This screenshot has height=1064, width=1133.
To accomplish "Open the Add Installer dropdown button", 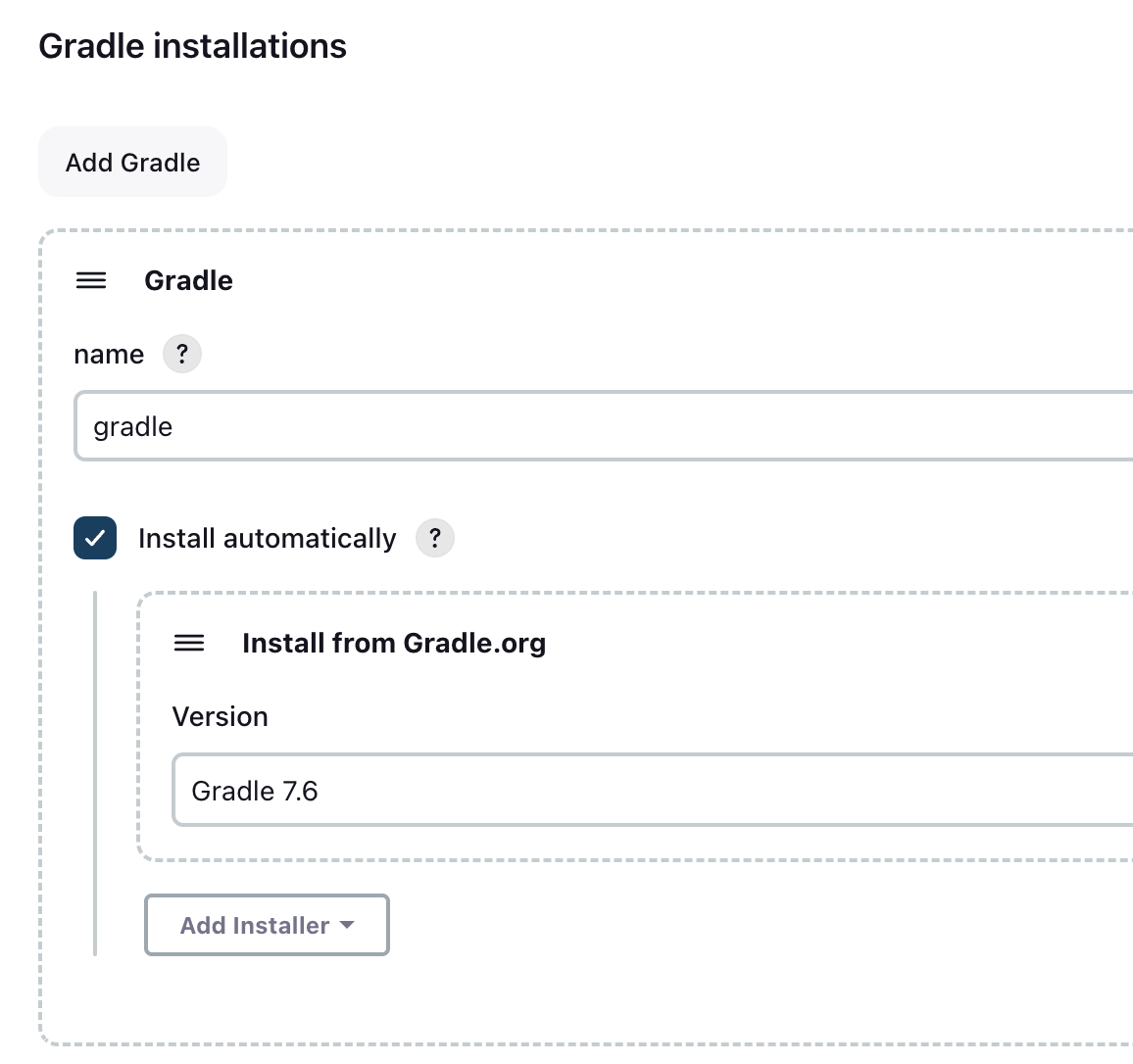I will point(267,925).
